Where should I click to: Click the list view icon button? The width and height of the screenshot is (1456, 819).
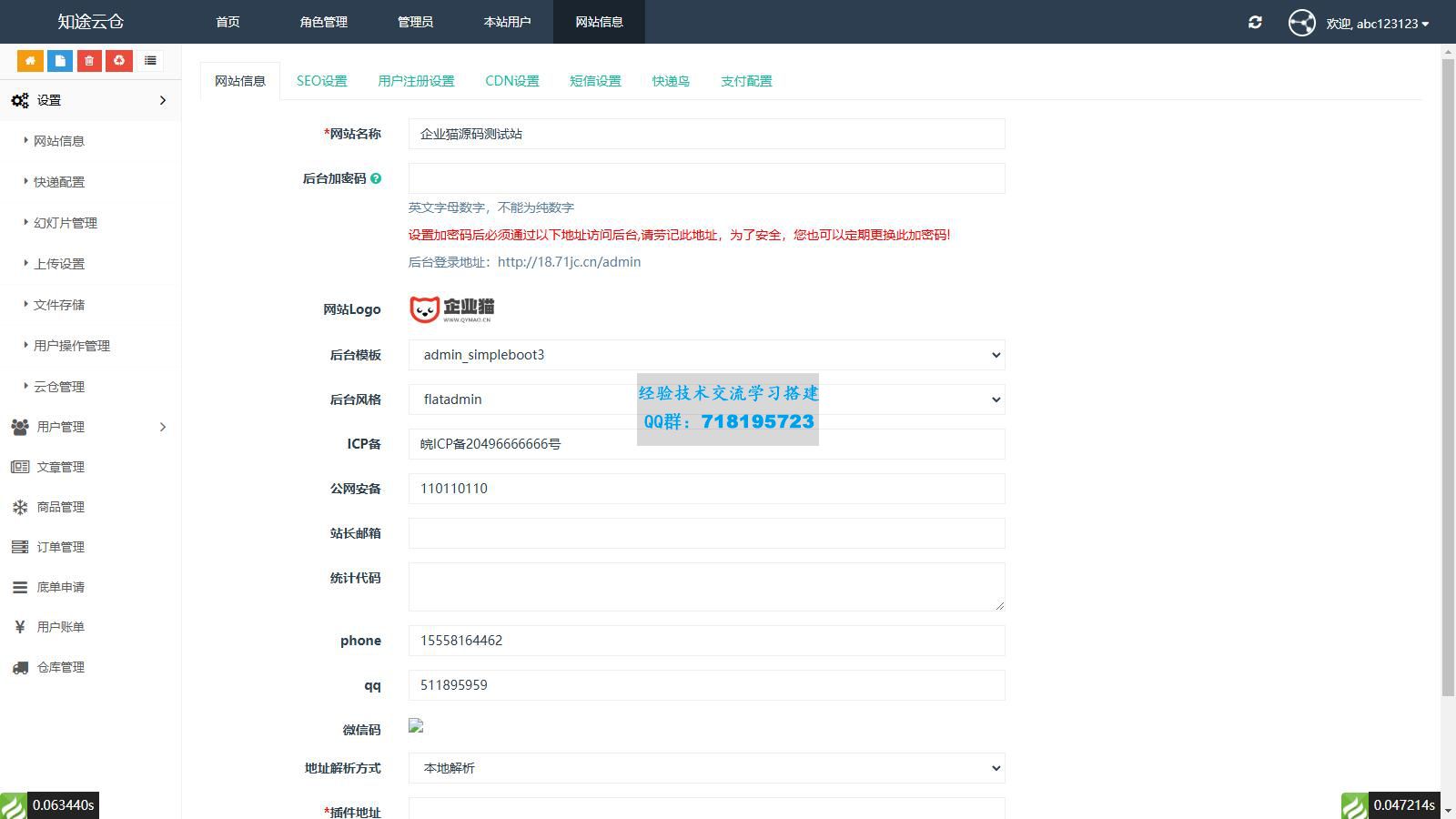tap(150, 61)
